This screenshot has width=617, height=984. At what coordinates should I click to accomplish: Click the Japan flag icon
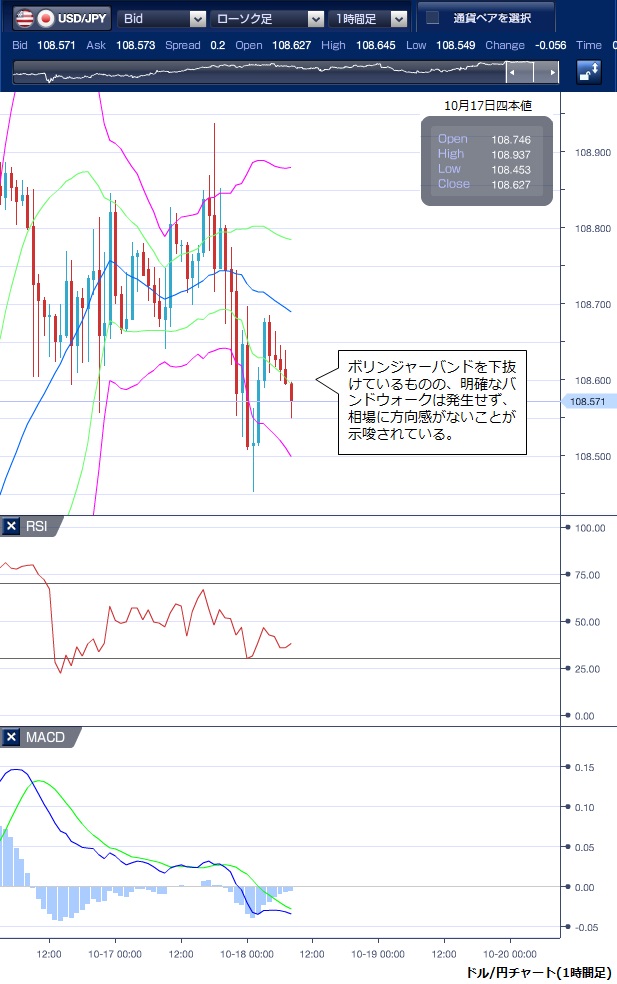(x=45, y=18)
